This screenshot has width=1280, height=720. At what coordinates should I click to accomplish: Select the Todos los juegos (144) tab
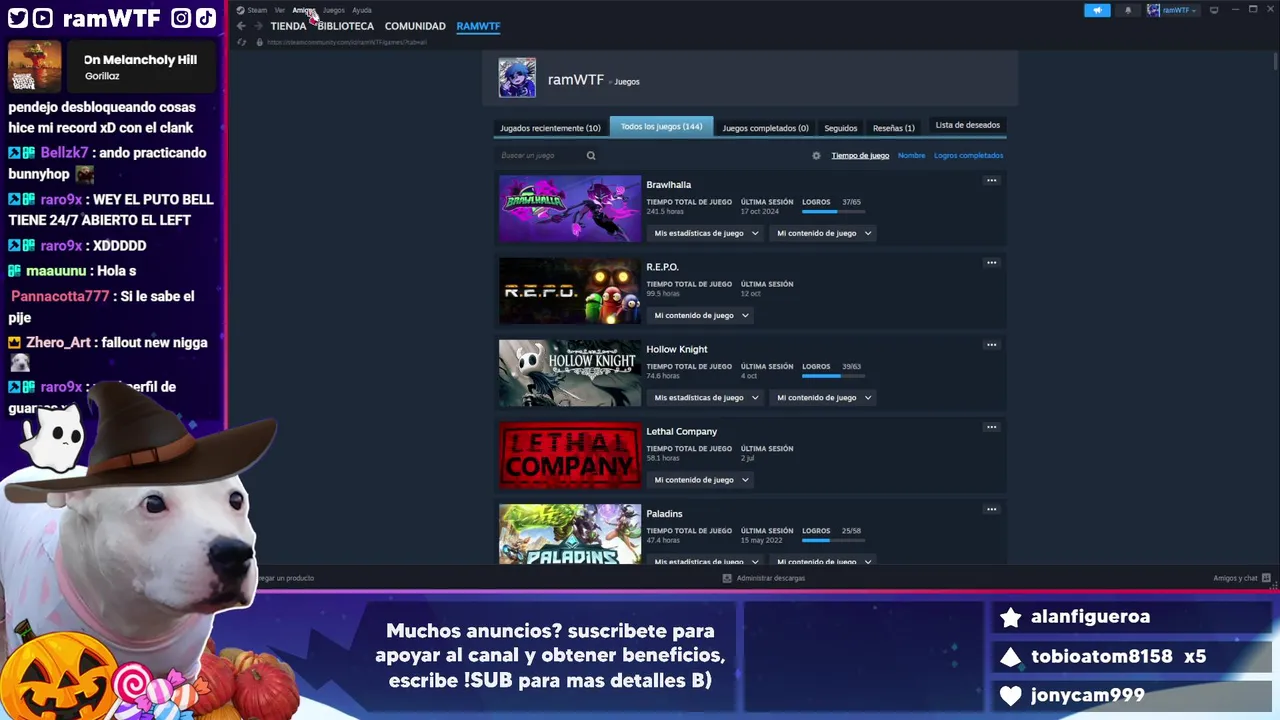[661, 127]
